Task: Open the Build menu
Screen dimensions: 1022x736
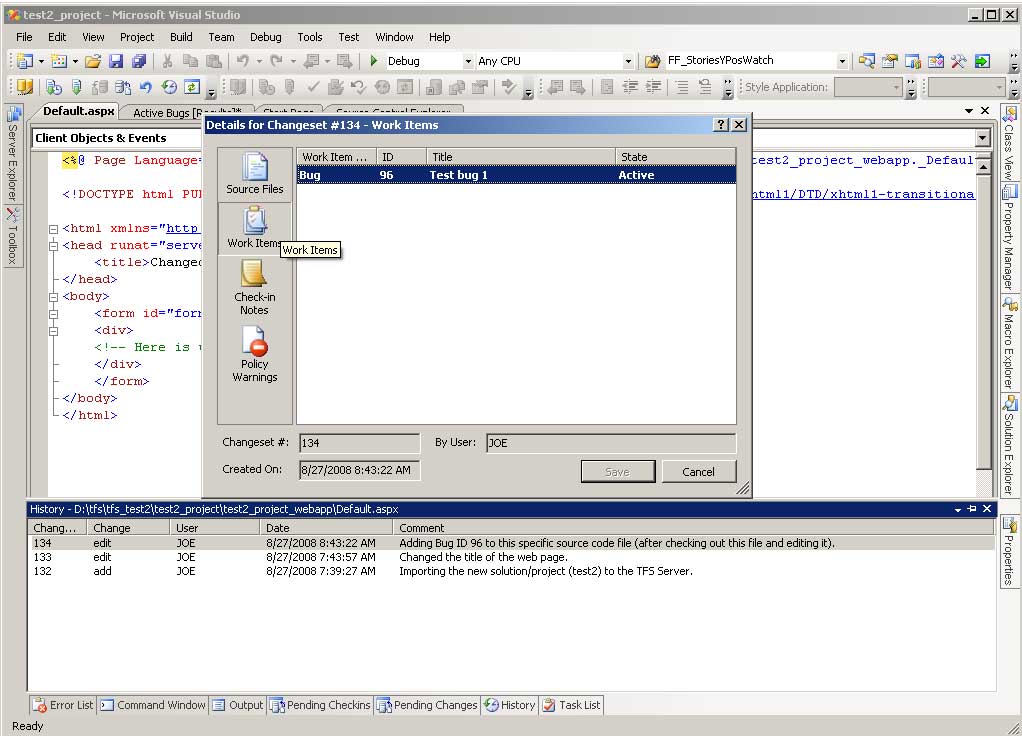Action: click(181, 37)
